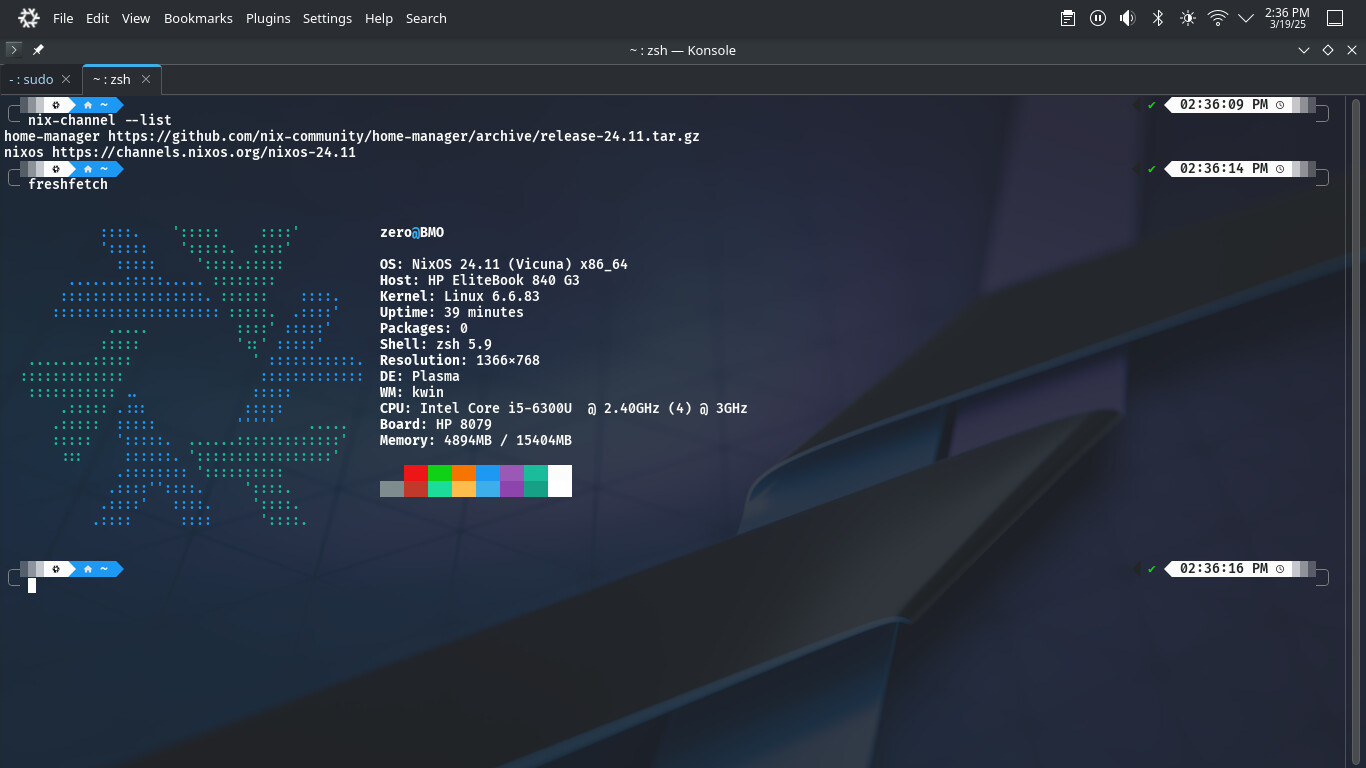Image resolution: width=1366 pixels, height=768 pixels.
Task: Click the clock showing 2:36 PM
Action: click(x=1288, y=18)
